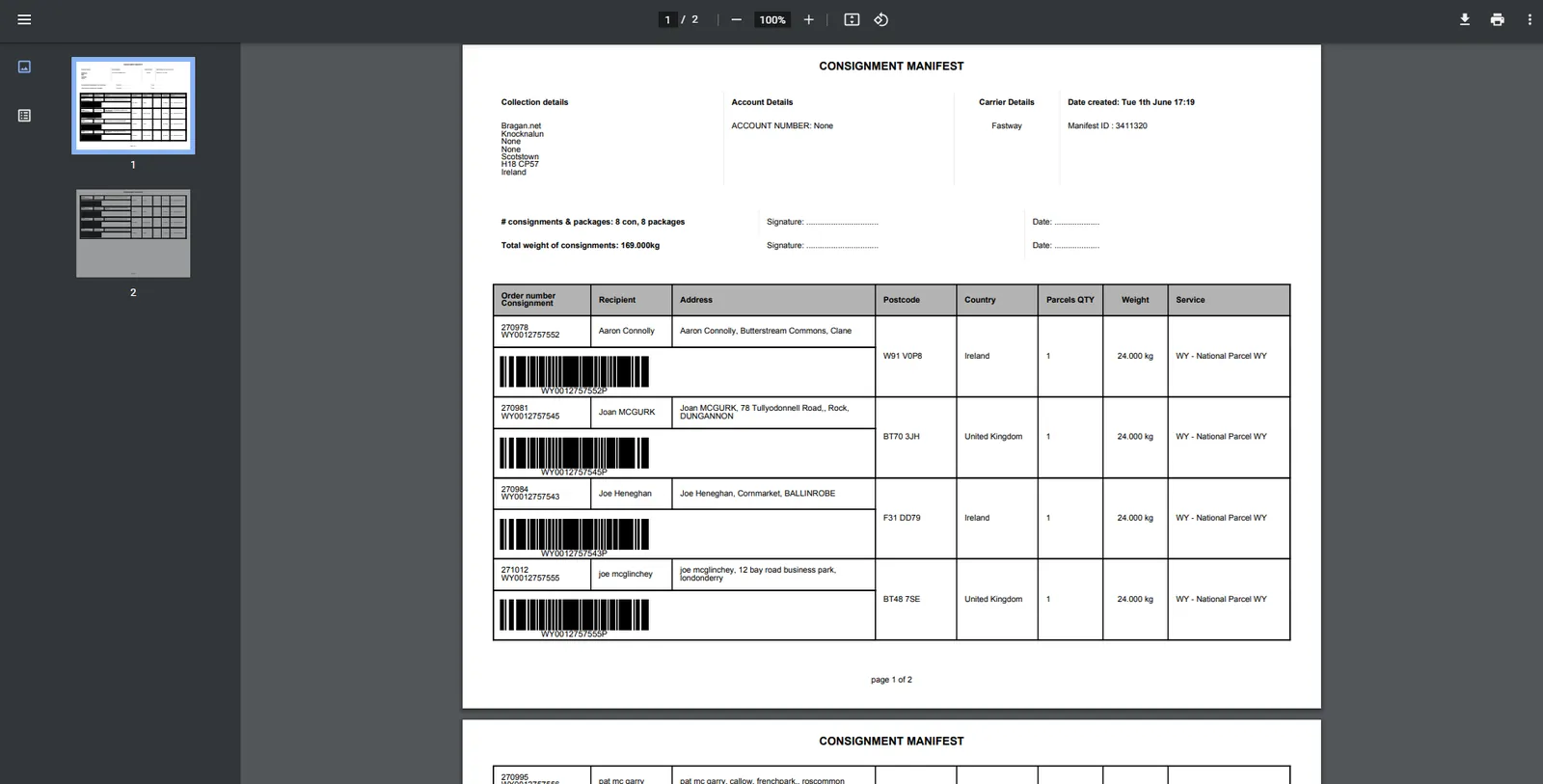Open the sidebar menu hamburger icon
The width and height of the screenshot is (1543, 784).
pos(24,19)
